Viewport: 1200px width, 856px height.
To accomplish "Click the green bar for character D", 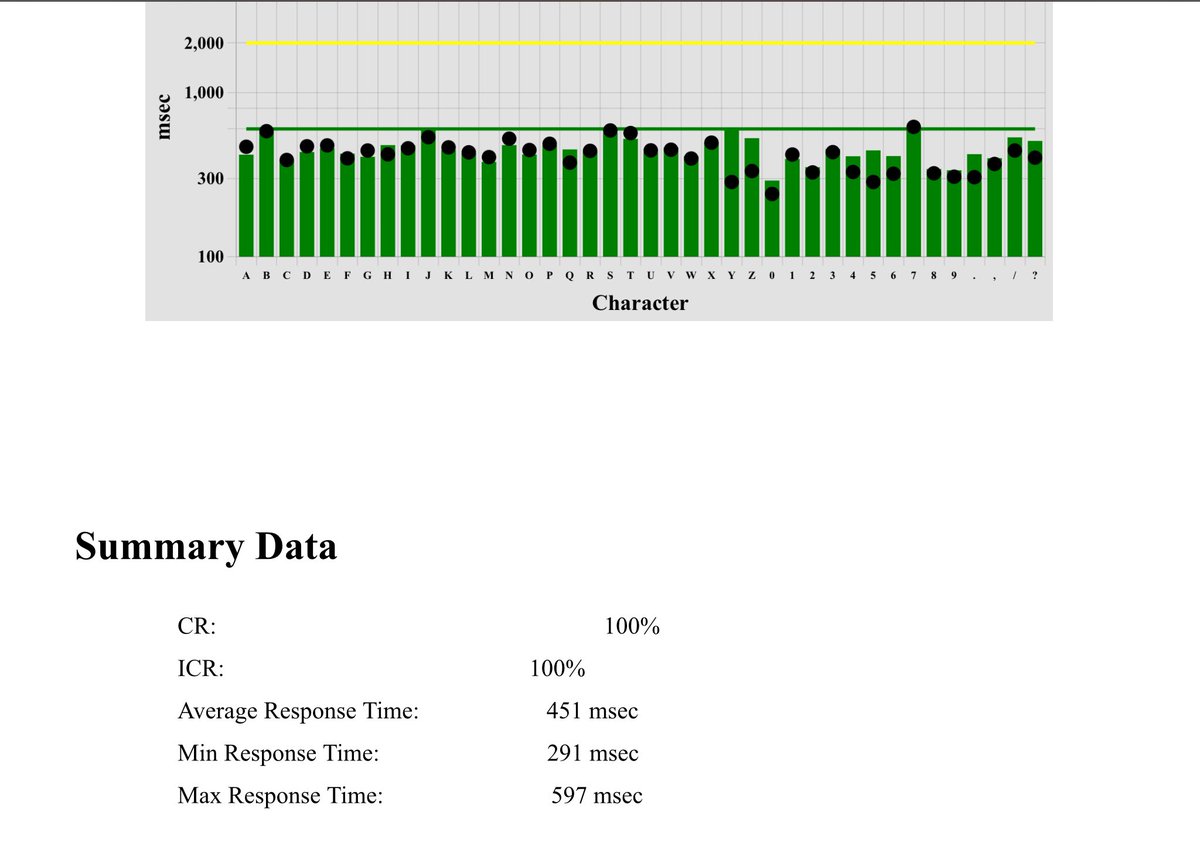I will 306,204.
